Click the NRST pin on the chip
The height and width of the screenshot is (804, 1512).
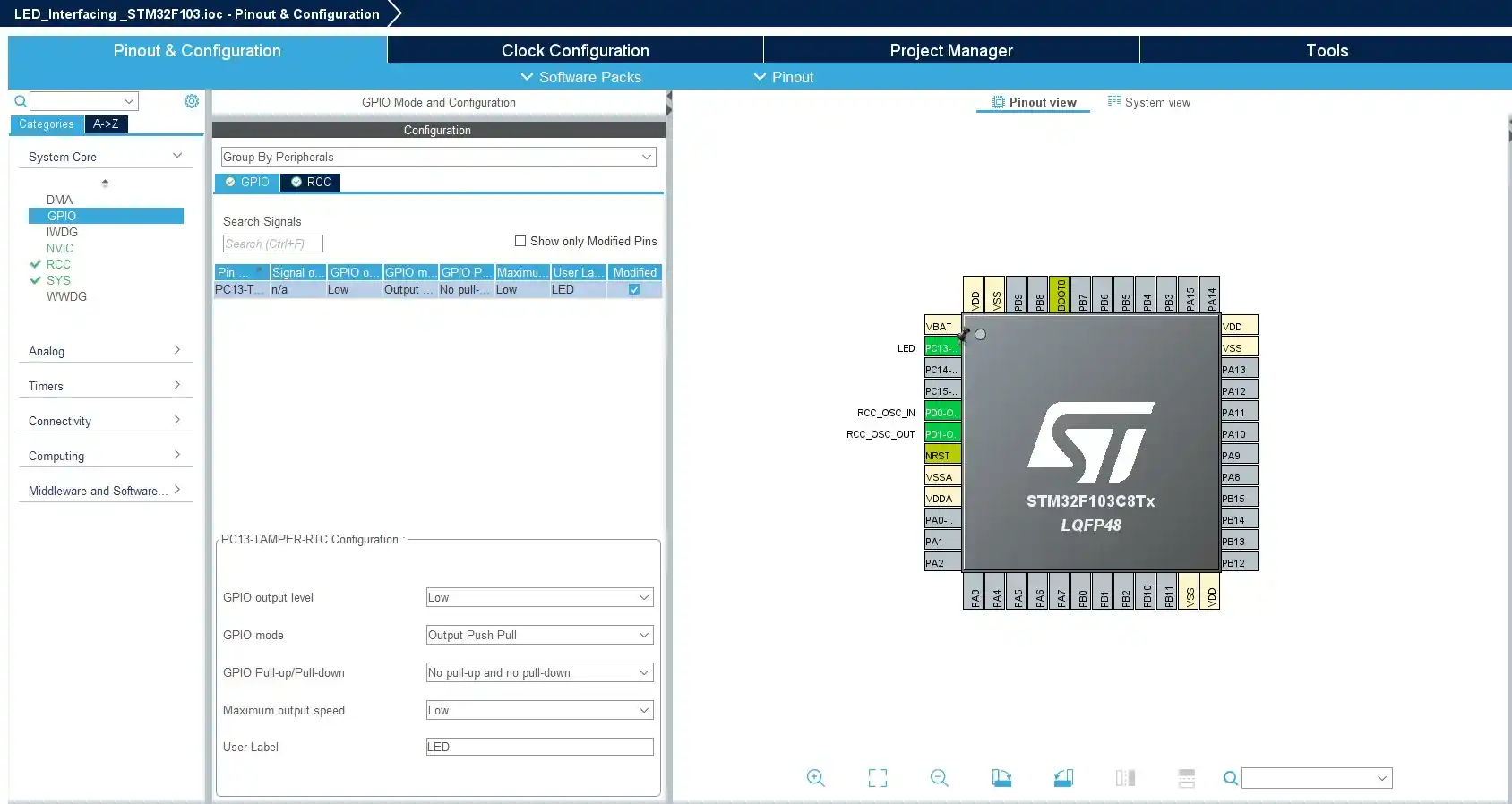pyautogui.click(x=942, y=455)
